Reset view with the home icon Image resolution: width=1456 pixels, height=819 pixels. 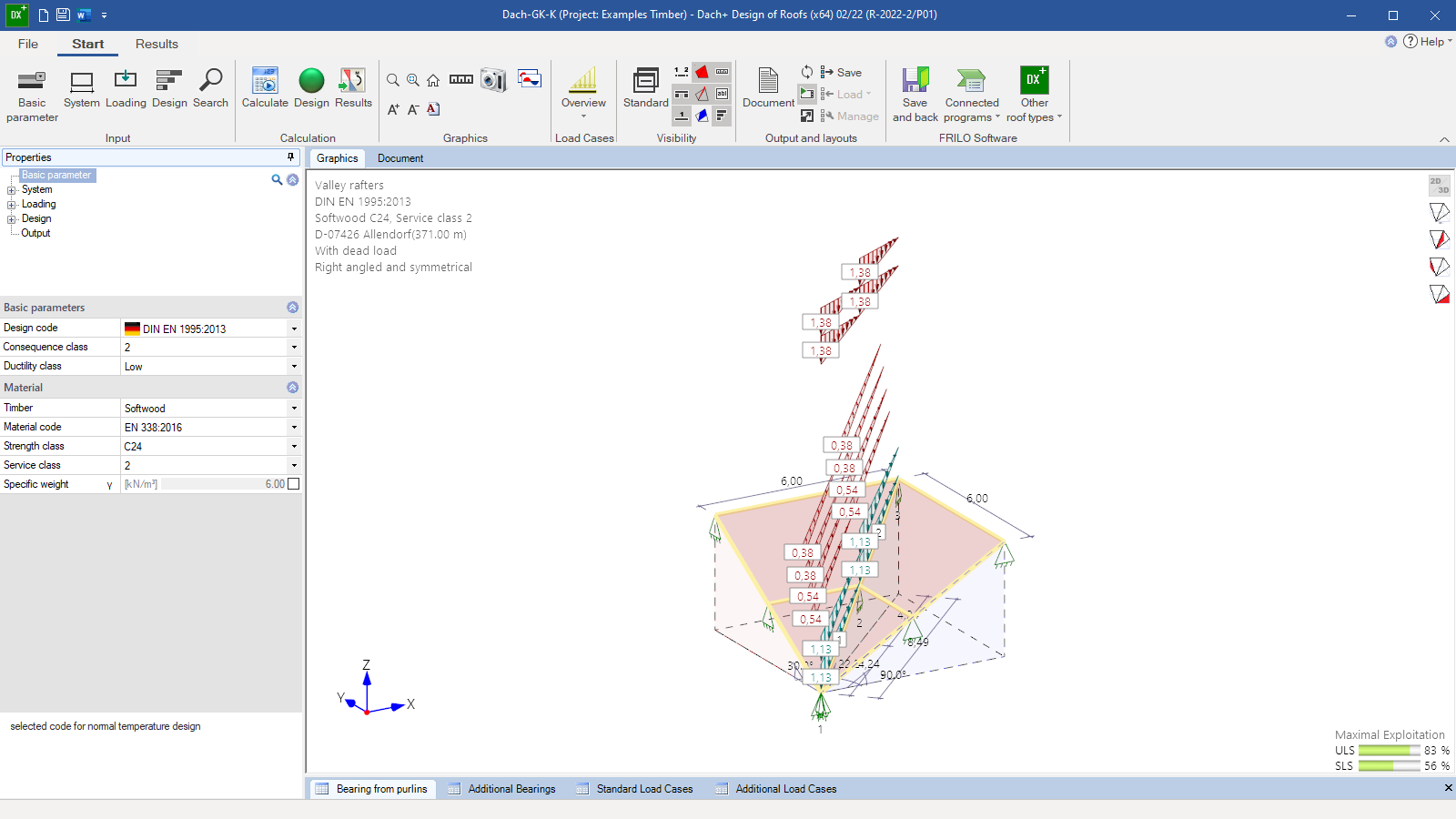click(433, 80)
